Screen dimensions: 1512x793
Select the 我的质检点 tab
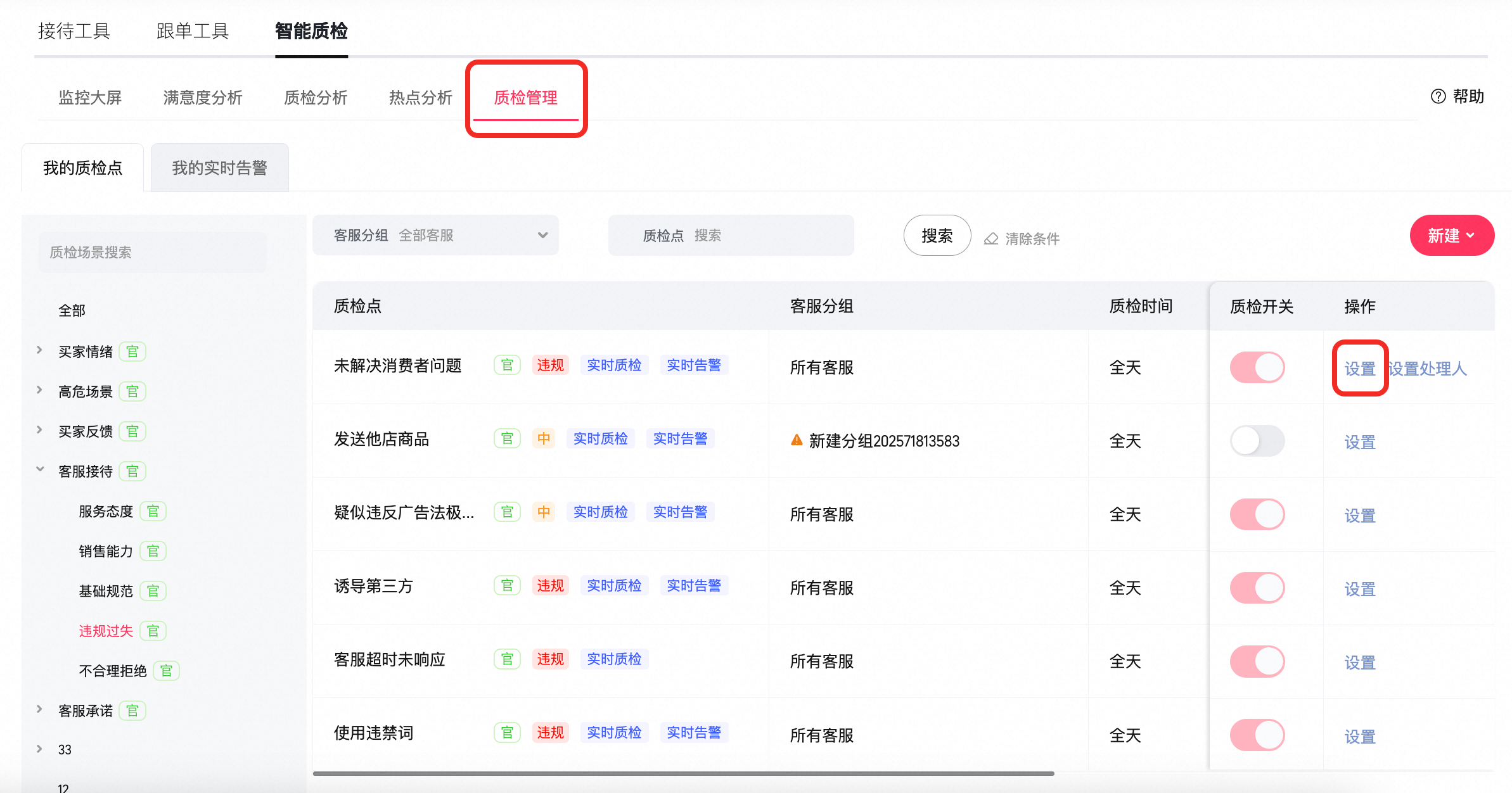tap(83, 168)
